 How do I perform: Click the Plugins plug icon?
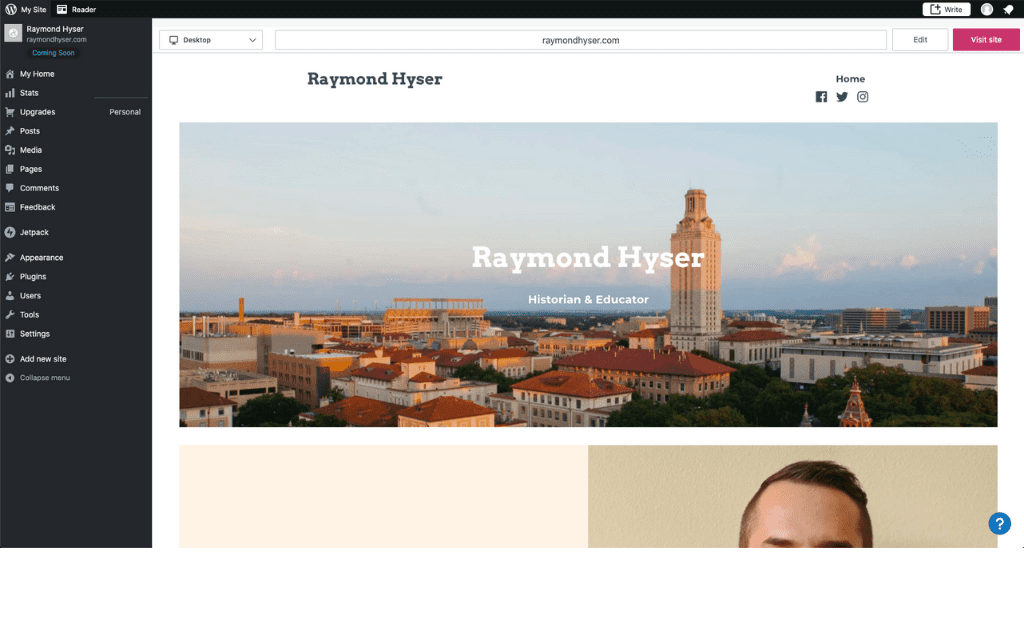pos(10,276)
